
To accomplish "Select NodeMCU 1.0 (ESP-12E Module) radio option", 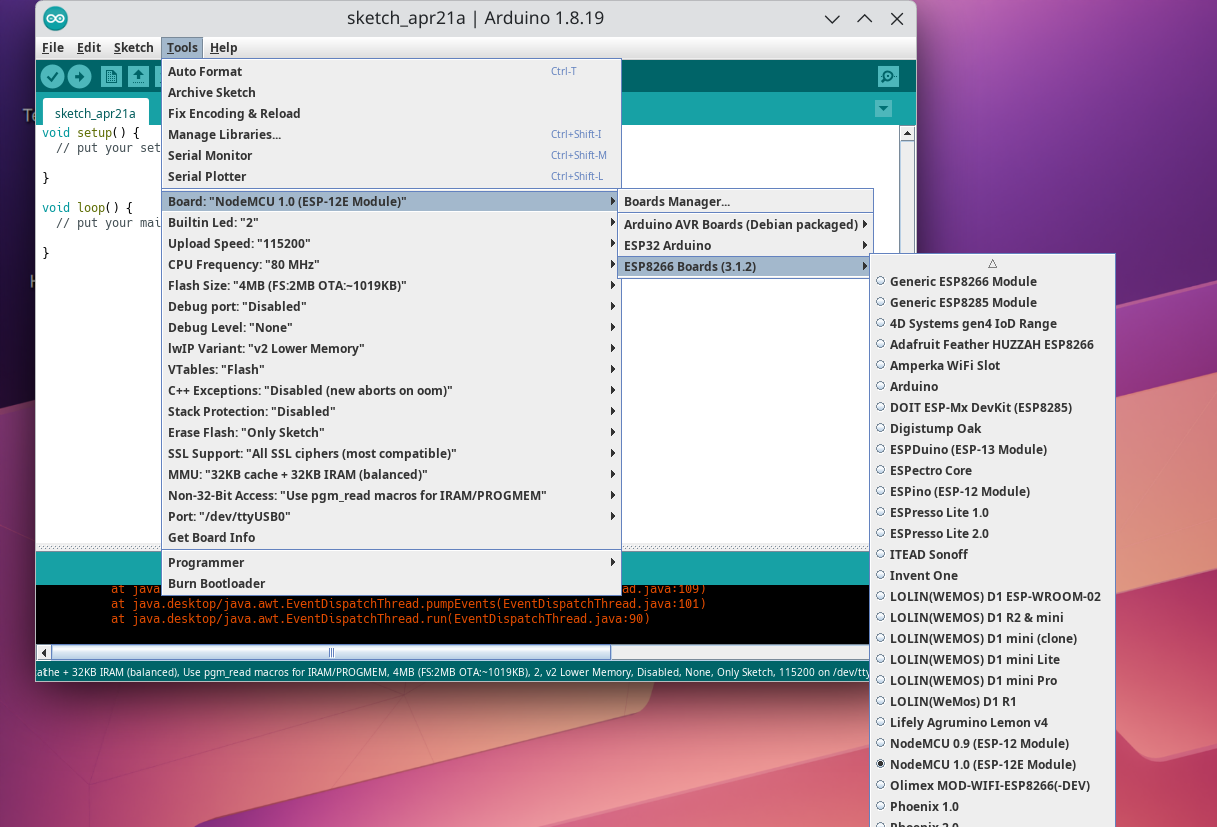I will (992, 764).
